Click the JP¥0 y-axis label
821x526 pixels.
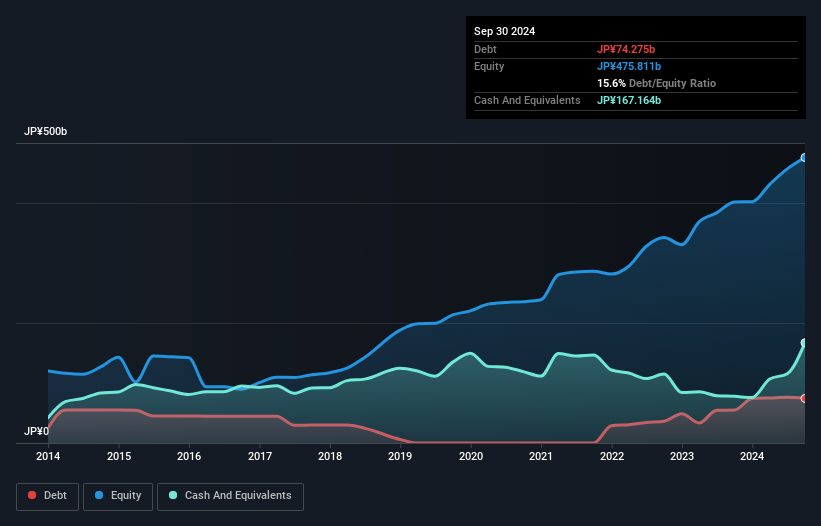[x=35, y=431]
